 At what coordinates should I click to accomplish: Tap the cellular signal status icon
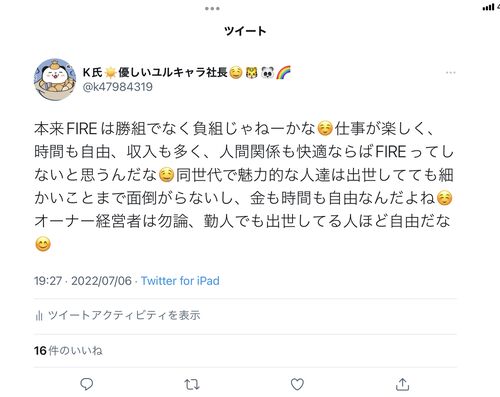[488, 7]
